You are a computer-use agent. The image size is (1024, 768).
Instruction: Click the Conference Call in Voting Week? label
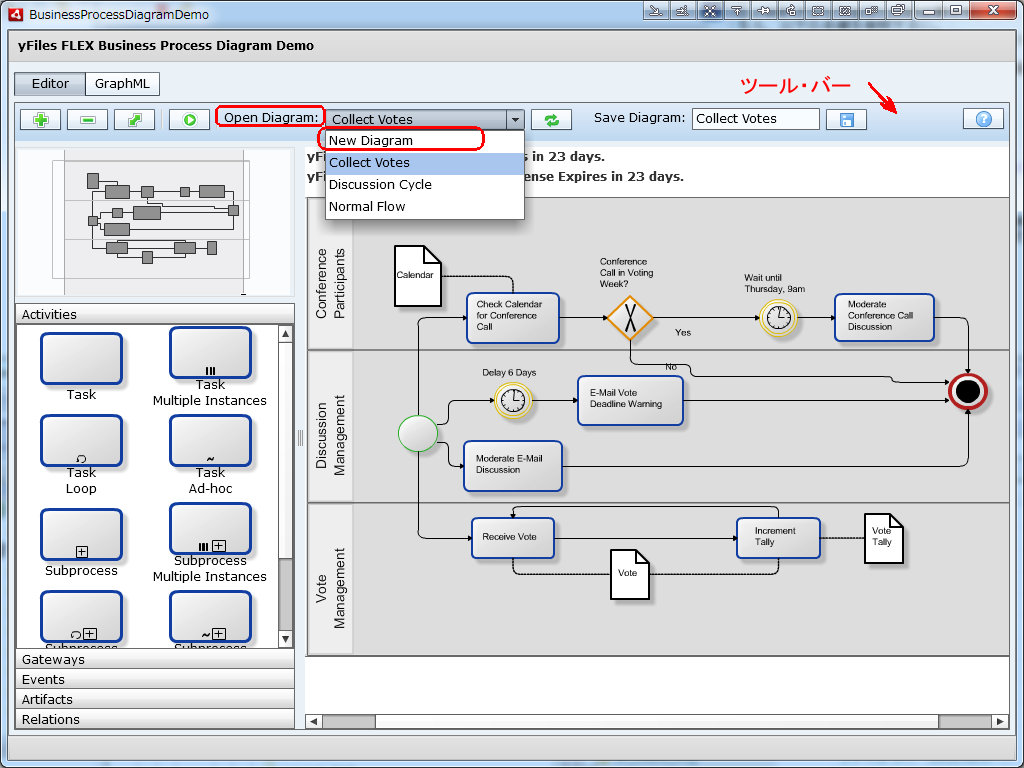626,272
